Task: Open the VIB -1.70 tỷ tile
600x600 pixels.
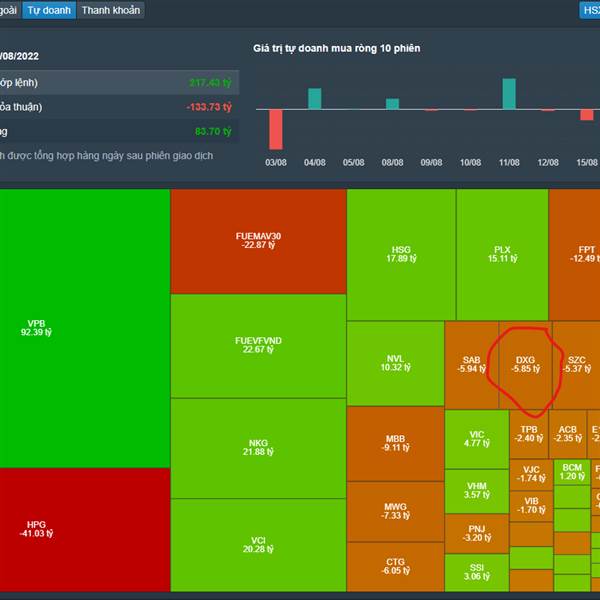Action: (532, 507)
